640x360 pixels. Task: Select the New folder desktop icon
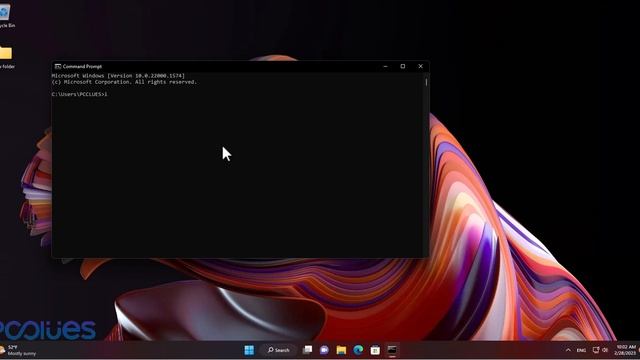click(6, 57)
